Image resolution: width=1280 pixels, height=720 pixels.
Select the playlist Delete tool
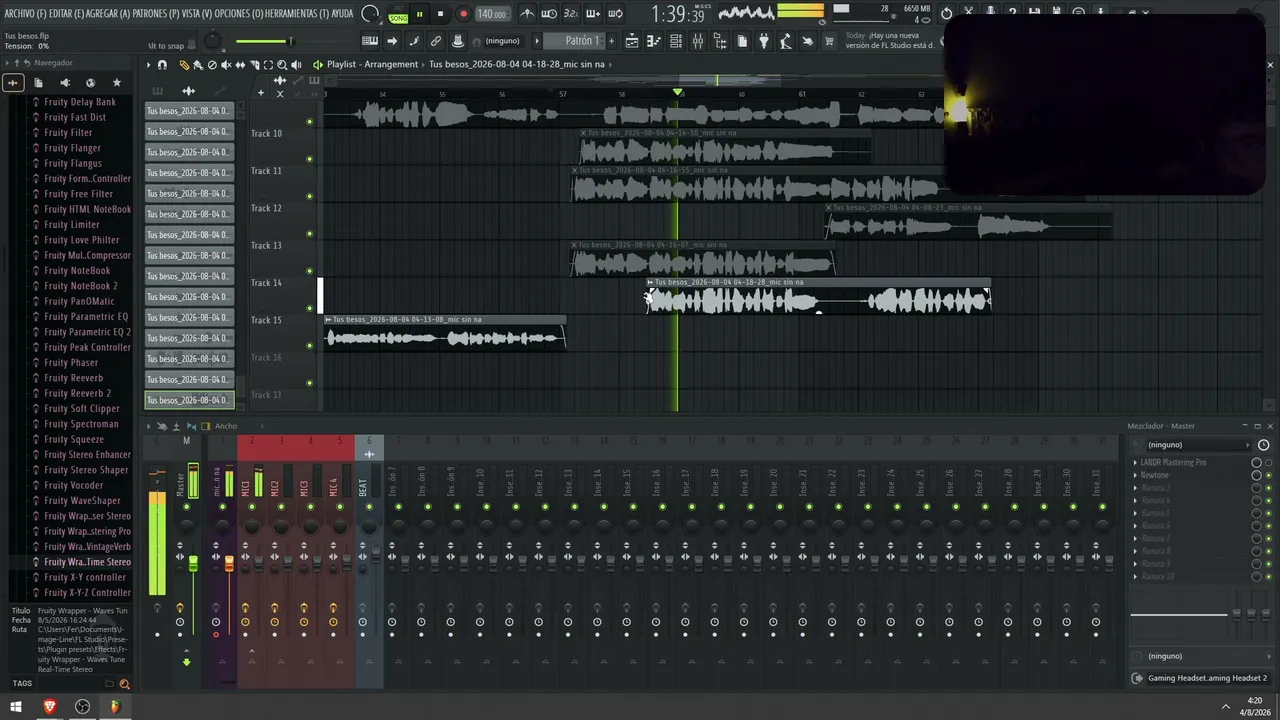pyautogui.click(x=212, y=65)
